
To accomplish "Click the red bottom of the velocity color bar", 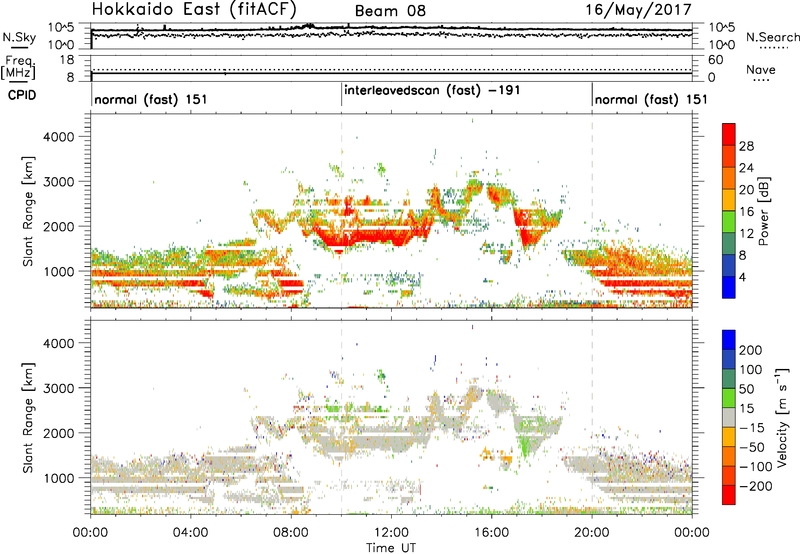I will 729,495.
